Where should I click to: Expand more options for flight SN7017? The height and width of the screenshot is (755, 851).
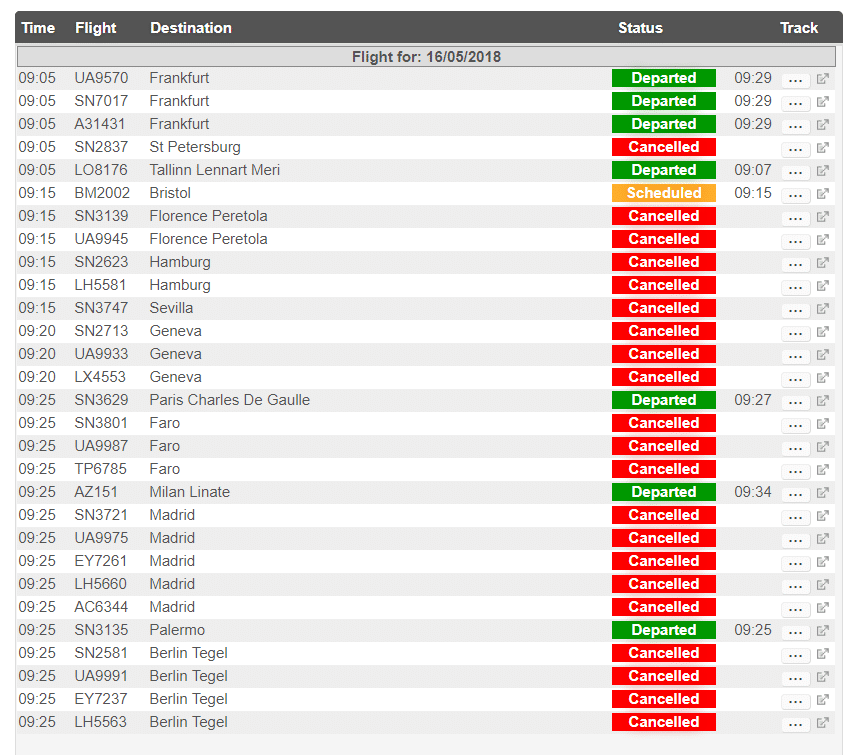(796, 103)
